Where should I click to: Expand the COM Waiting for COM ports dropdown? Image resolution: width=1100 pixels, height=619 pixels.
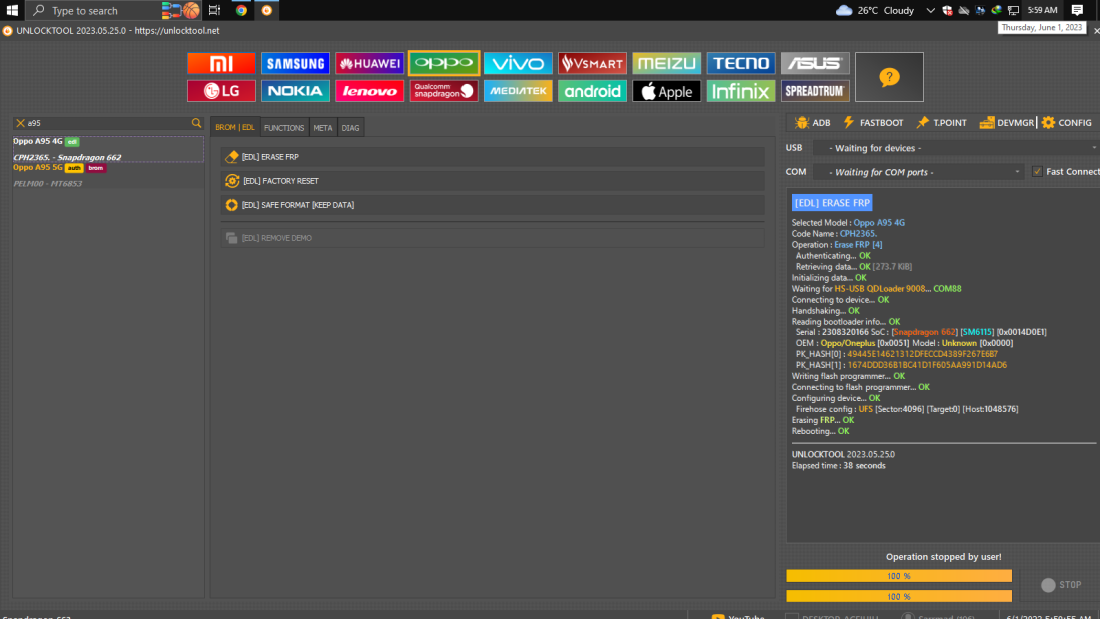918,172
